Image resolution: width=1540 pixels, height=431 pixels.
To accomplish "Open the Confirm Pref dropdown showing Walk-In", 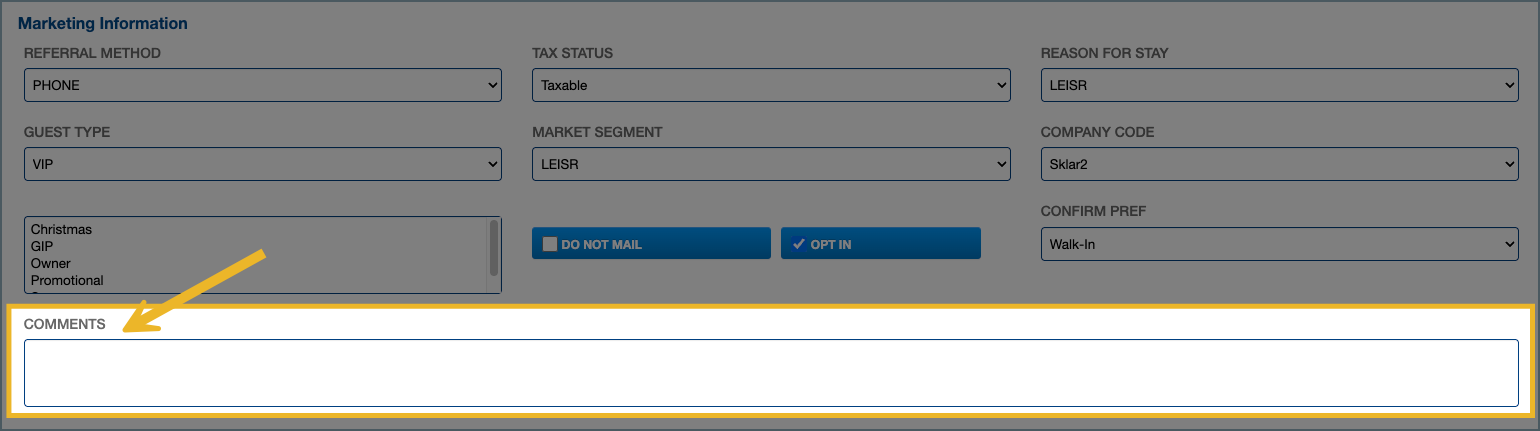I will pos(1279,243).
